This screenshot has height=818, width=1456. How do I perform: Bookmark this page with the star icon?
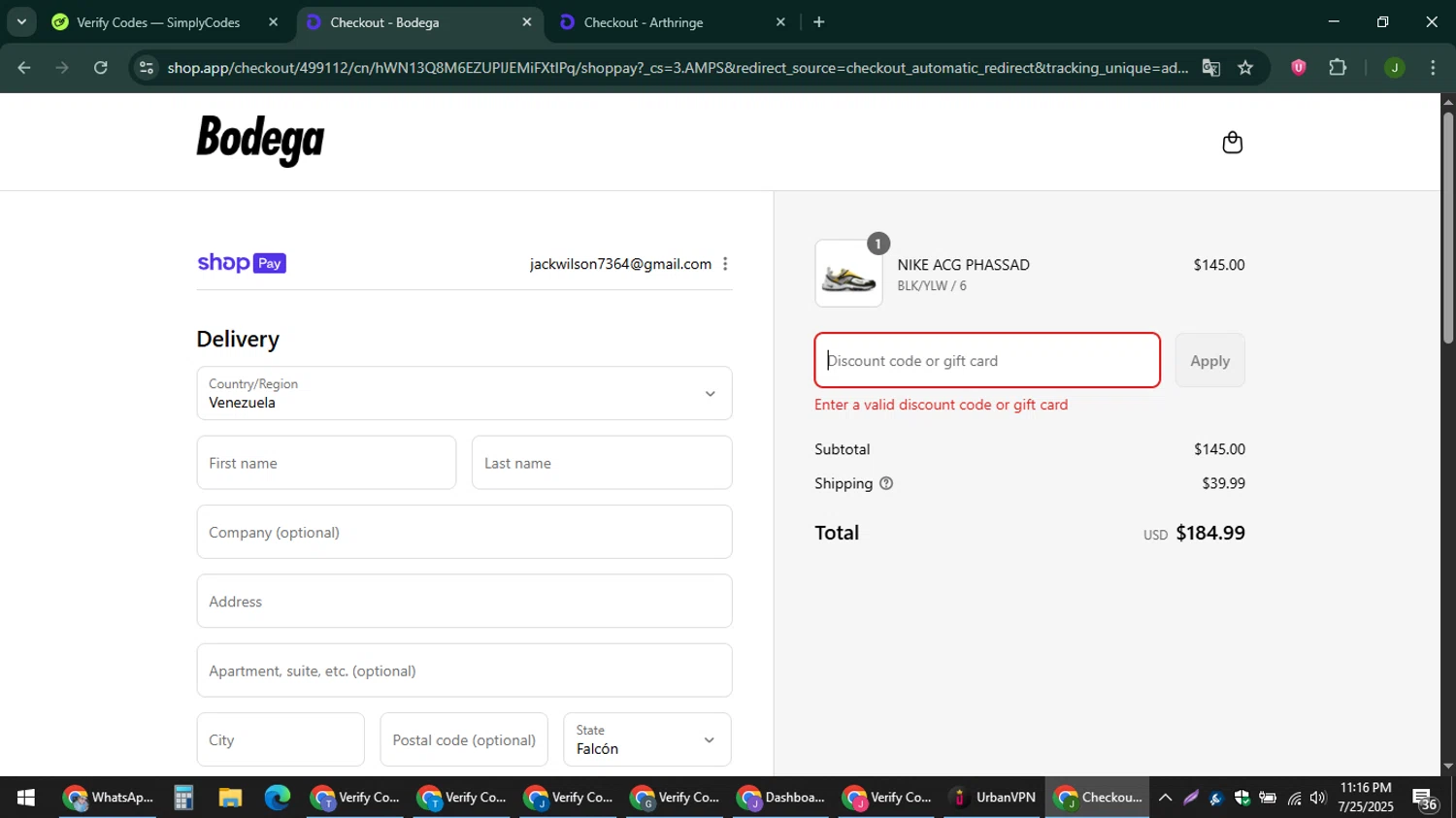pyautogui.click(x=1245, y=67)
